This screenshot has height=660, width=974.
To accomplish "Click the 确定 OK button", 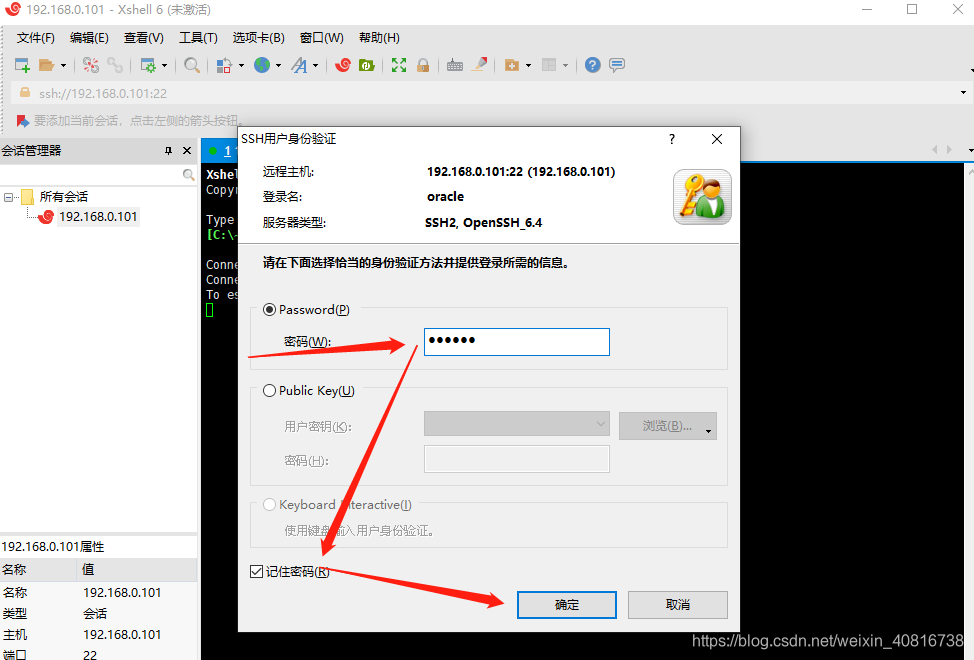I will pyautogui.click(x=567, y=605).
